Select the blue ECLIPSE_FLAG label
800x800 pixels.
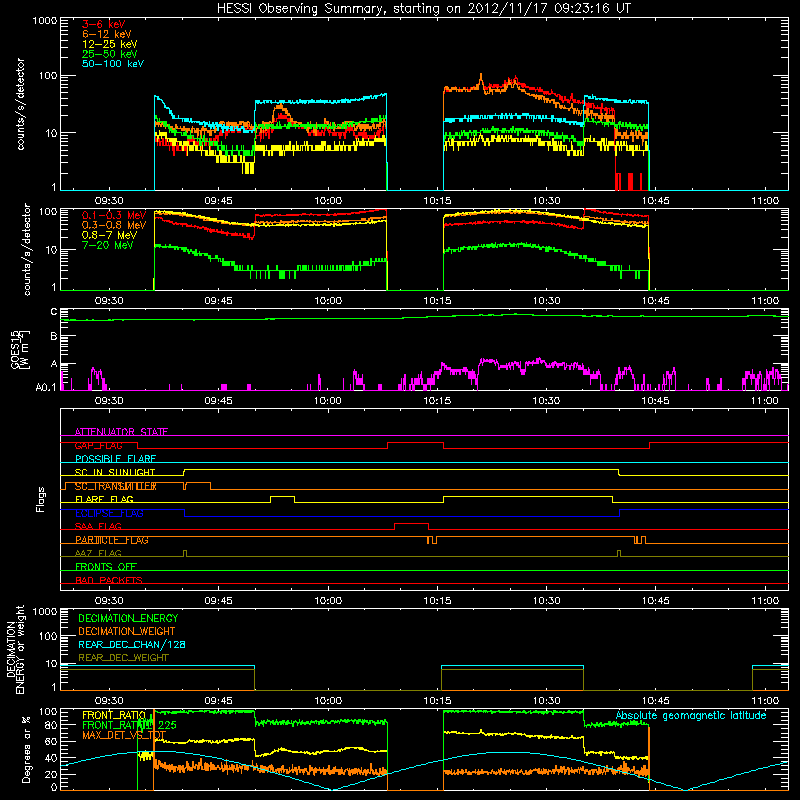109,513
